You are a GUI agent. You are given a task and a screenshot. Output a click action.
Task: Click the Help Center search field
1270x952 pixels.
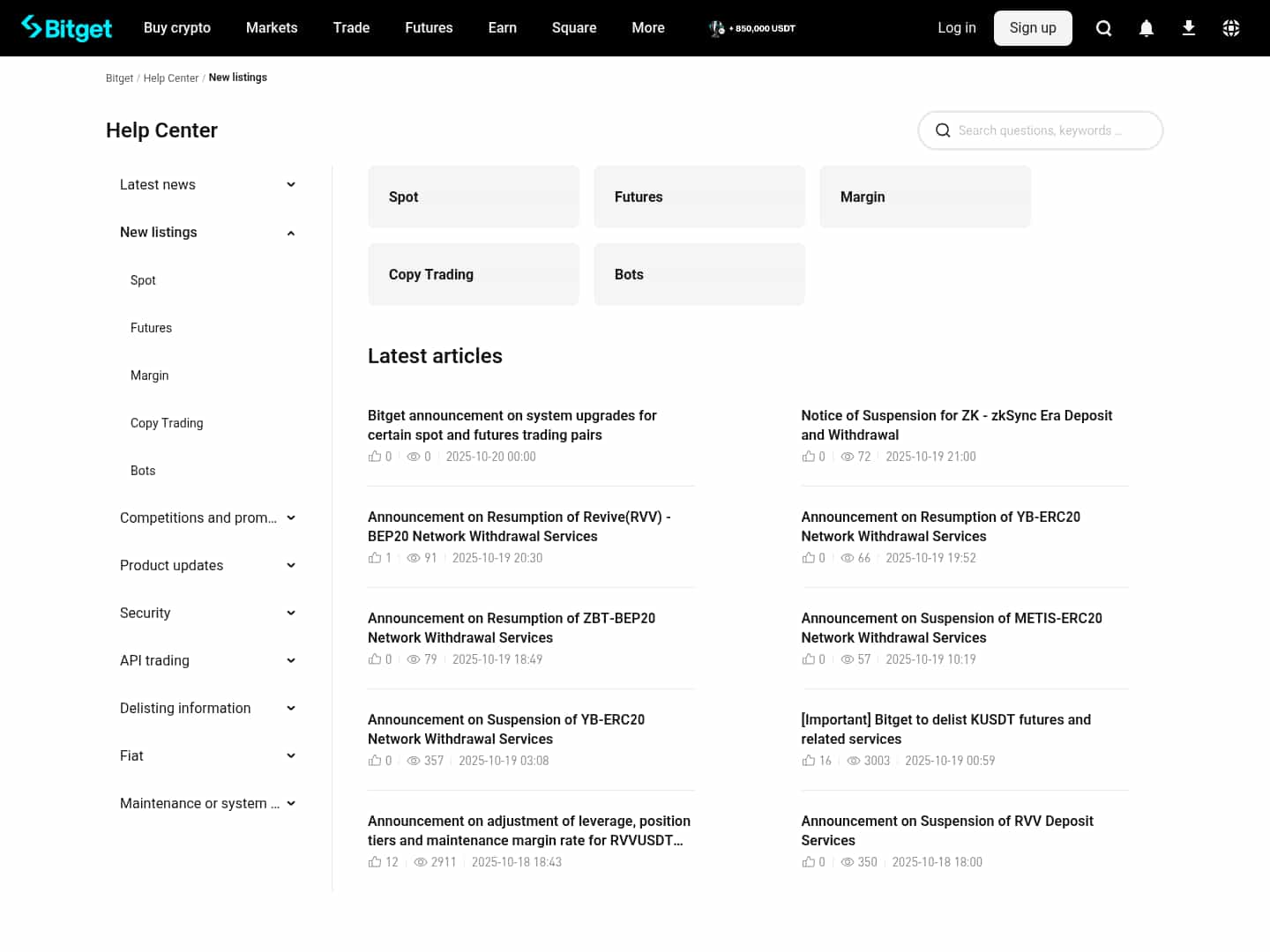[x=1041, y=130]
